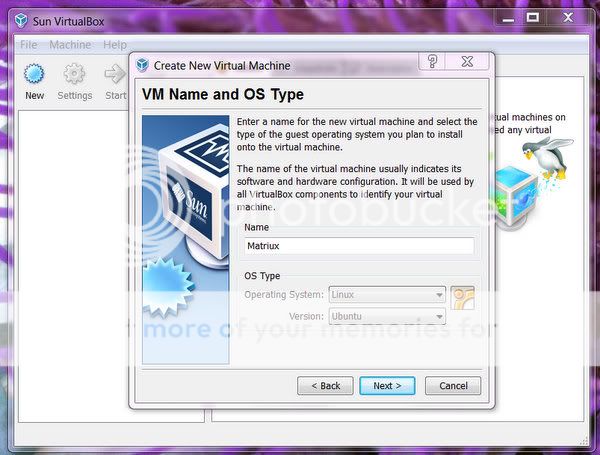
Task: Click Next to continue the wizard
Action: (x=387, y=386)
